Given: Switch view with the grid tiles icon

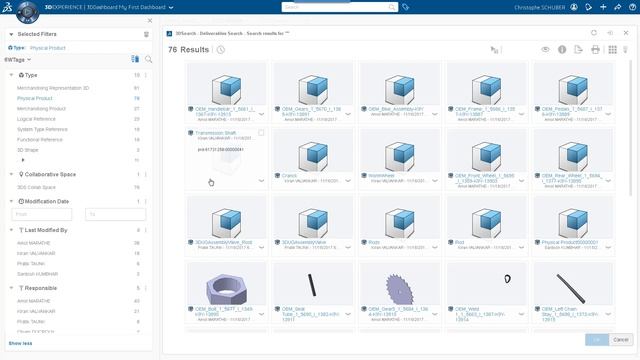Looking at the screenshot, I should pos(613,49).
